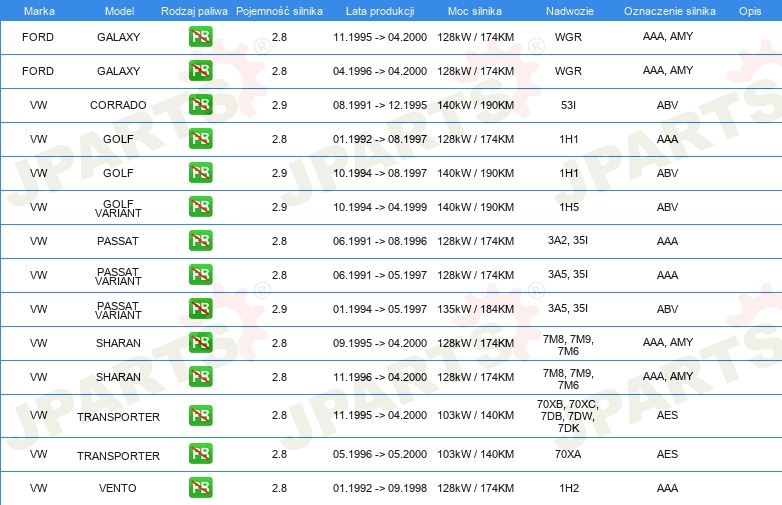The width and height of the screenshot is (782, 505).
Task: Click the Pojemność silnika column header
Action: (279, 11)
